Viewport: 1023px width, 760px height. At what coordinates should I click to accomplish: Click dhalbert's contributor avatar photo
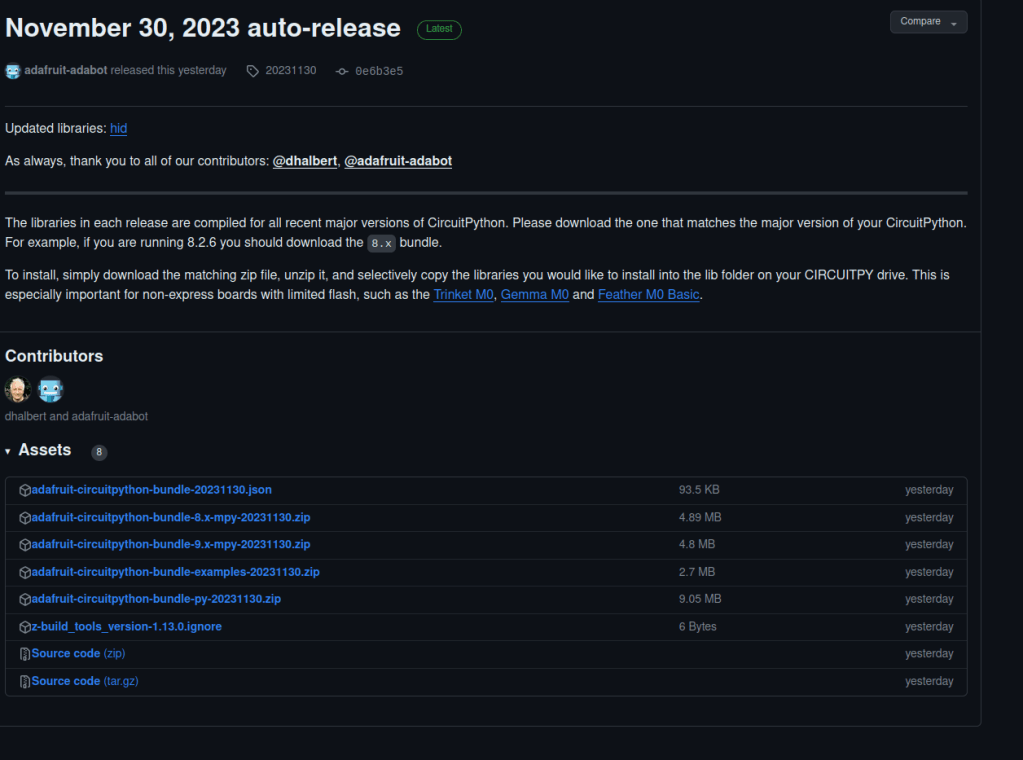pos(18,389)
